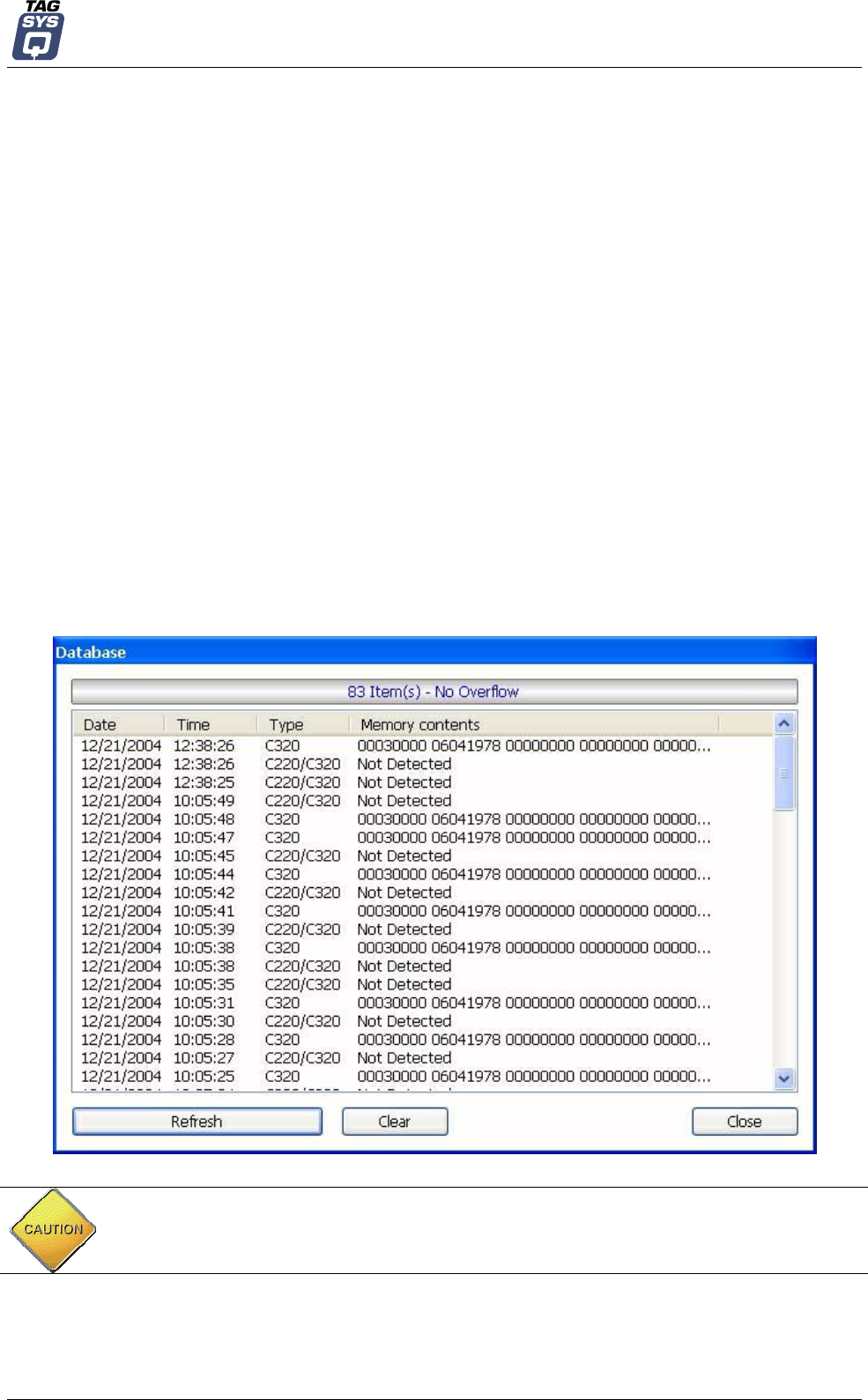Click the vertical scrollbar thumb
Image resolution: width=868 pixels, height=1400 pixels.
[x=783, y=774]
